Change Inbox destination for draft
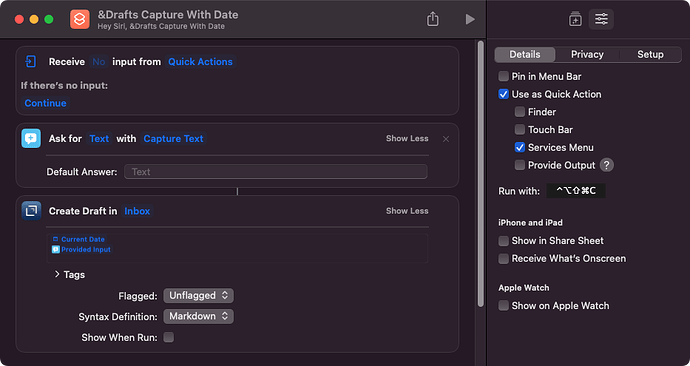Image resolution: width=690 pixels, height=366 pixels. coord(137,211)
